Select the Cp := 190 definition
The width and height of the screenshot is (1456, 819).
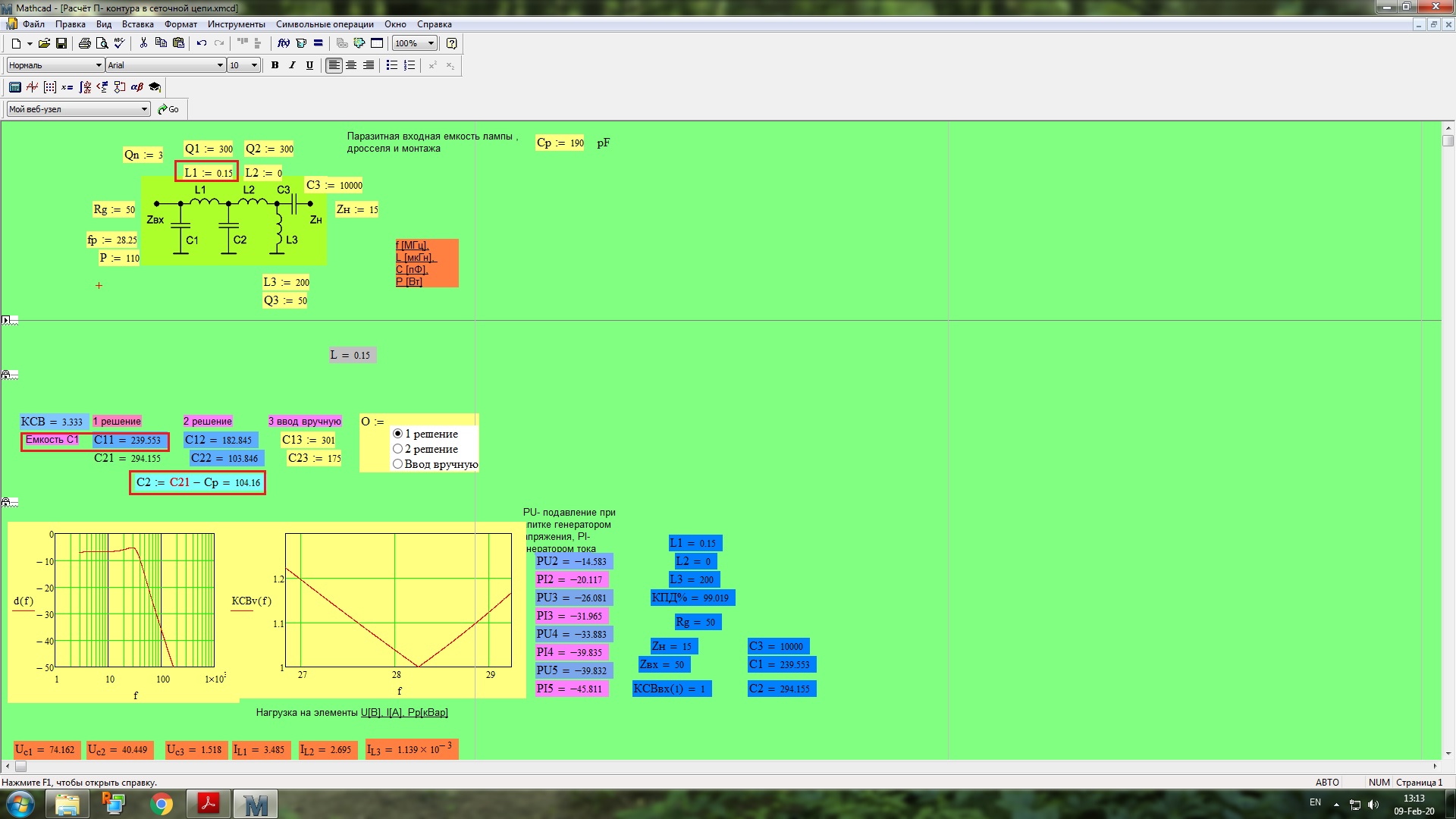tap(560, 143)
